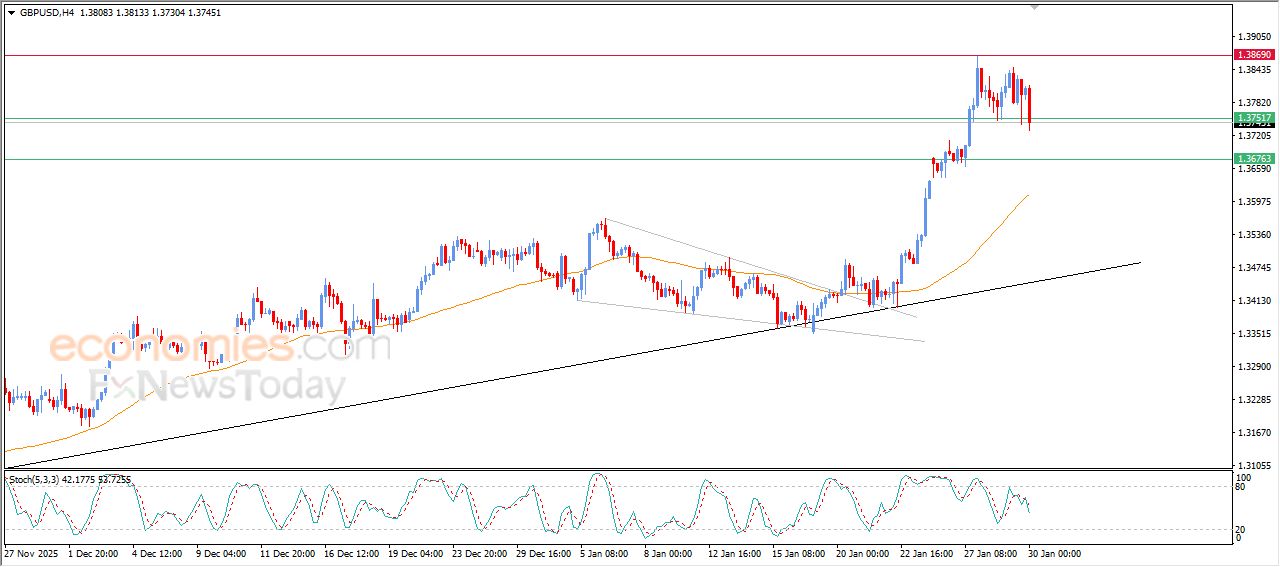Click the 1.31055 price scale value
The width and height of the screenshot is (1280, 567).
pos(1254,466)
